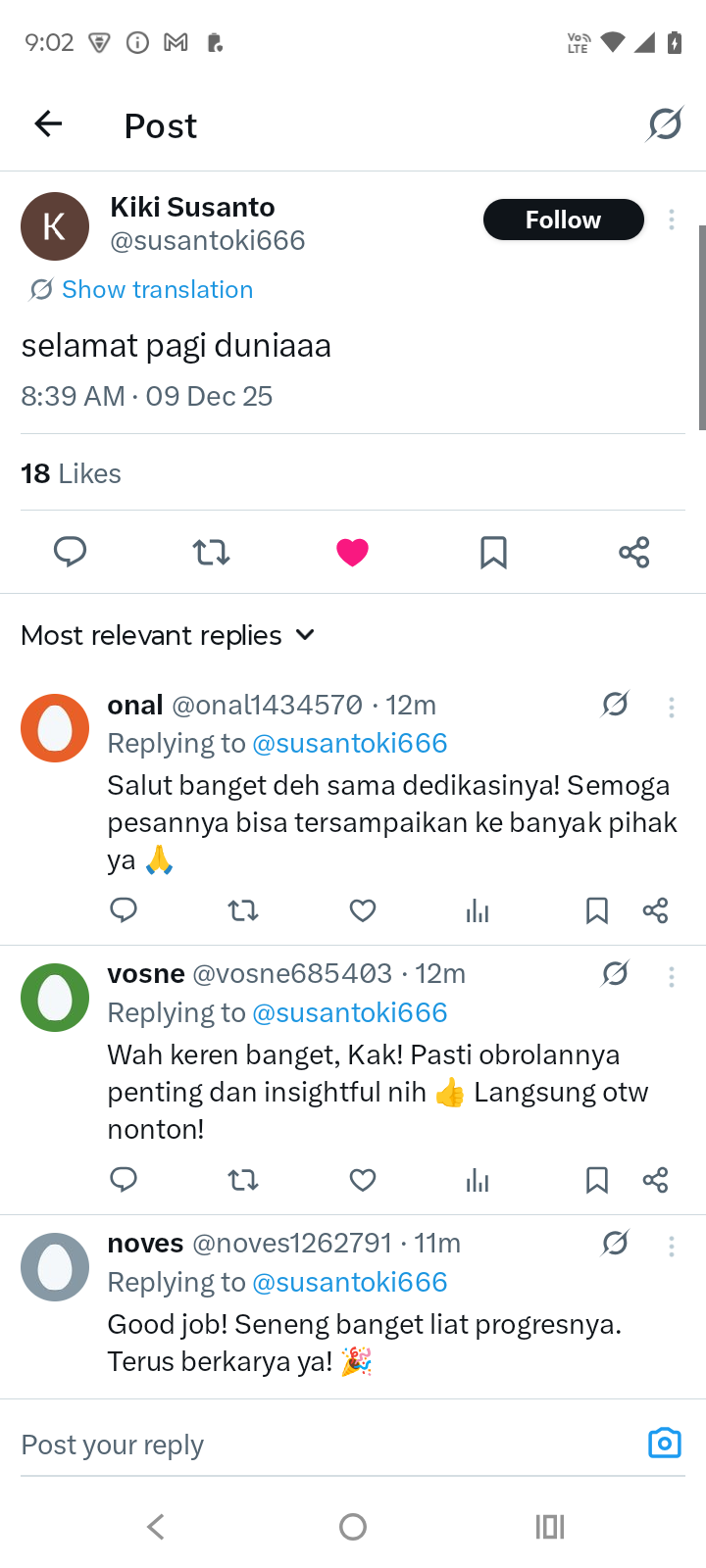Attach a photo with the camera icon
Screen dimensions: 706x1568
click(x=664, y=1443)
